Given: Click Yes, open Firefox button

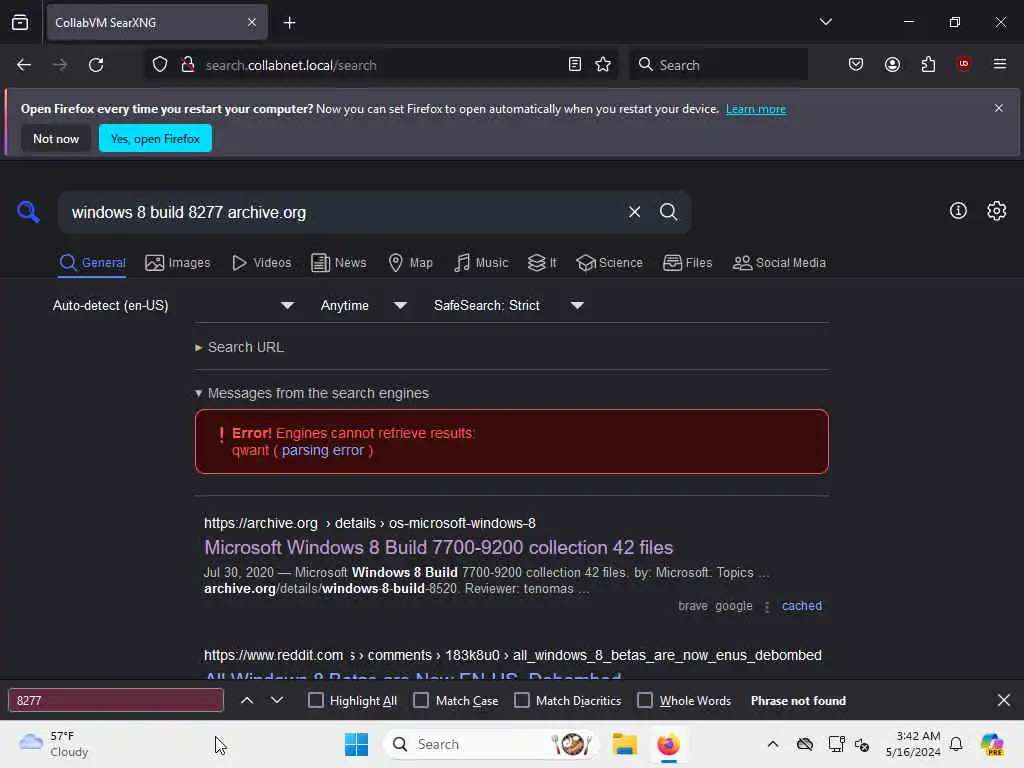Looking at the screenshot, I should pyautogui.click(x=155, y=138).
